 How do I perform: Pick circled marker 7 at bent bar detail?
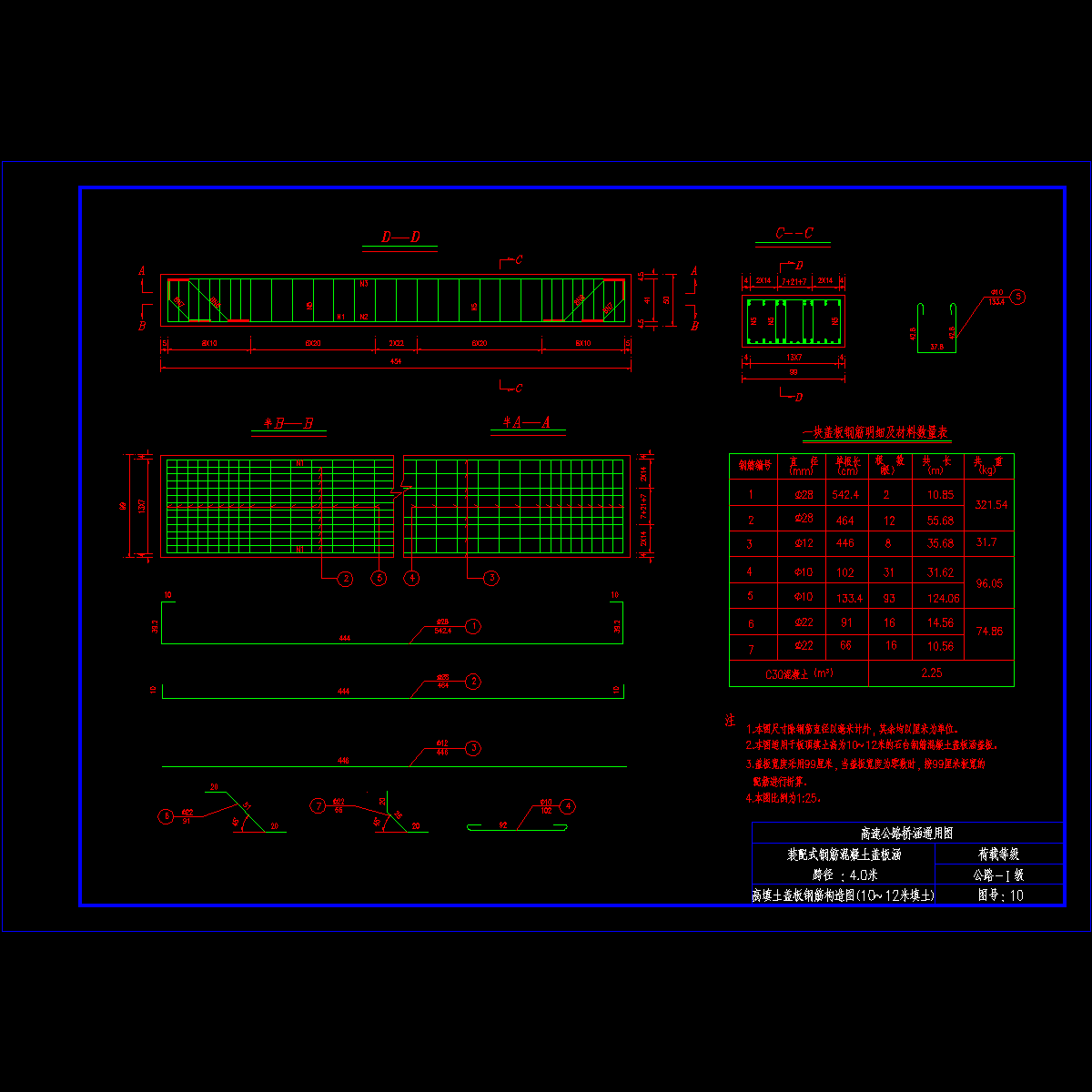(318, 805)
